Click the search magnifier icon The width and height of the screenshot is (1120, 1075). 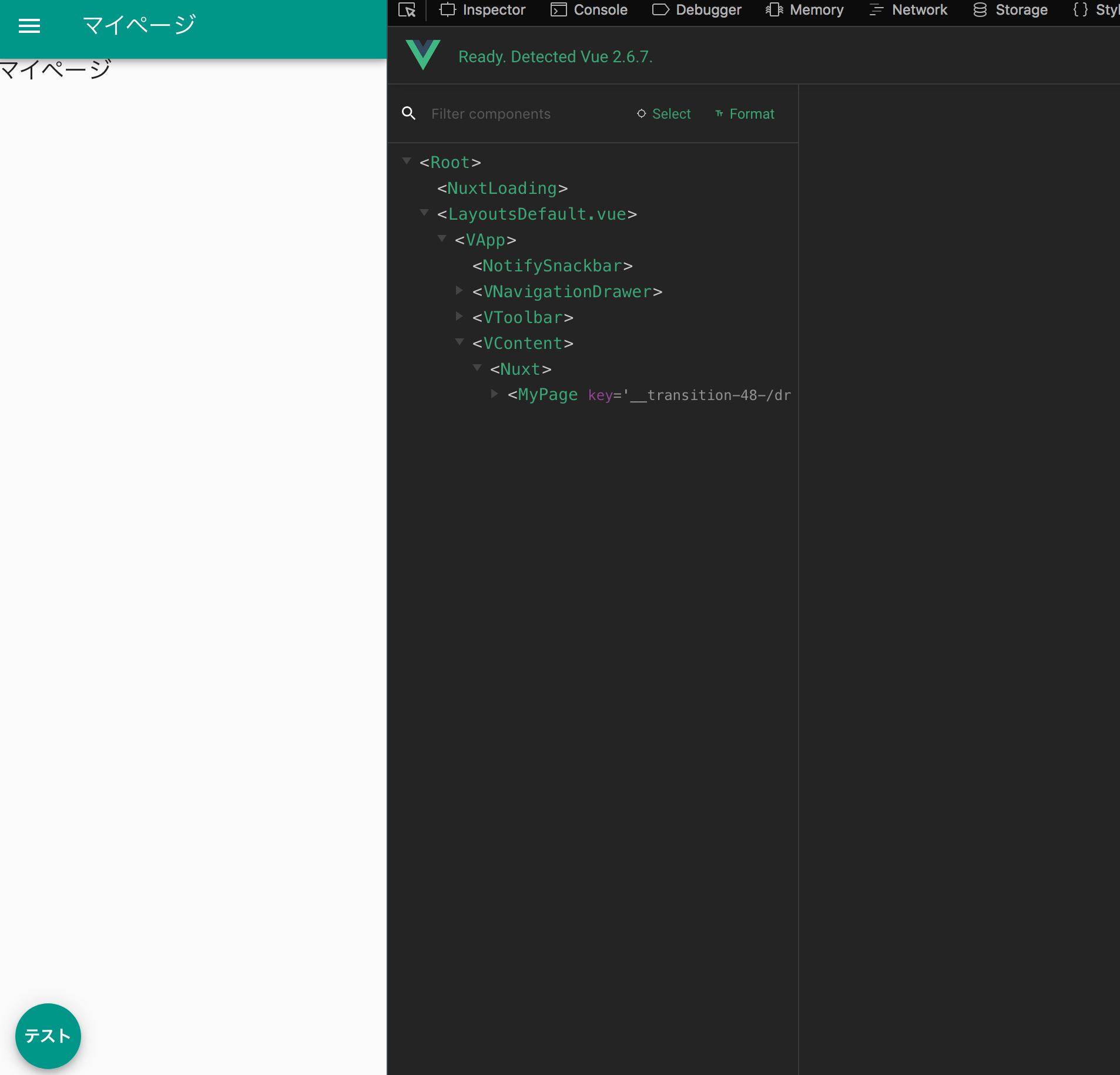pyautogui.click(x=409, y=113)
